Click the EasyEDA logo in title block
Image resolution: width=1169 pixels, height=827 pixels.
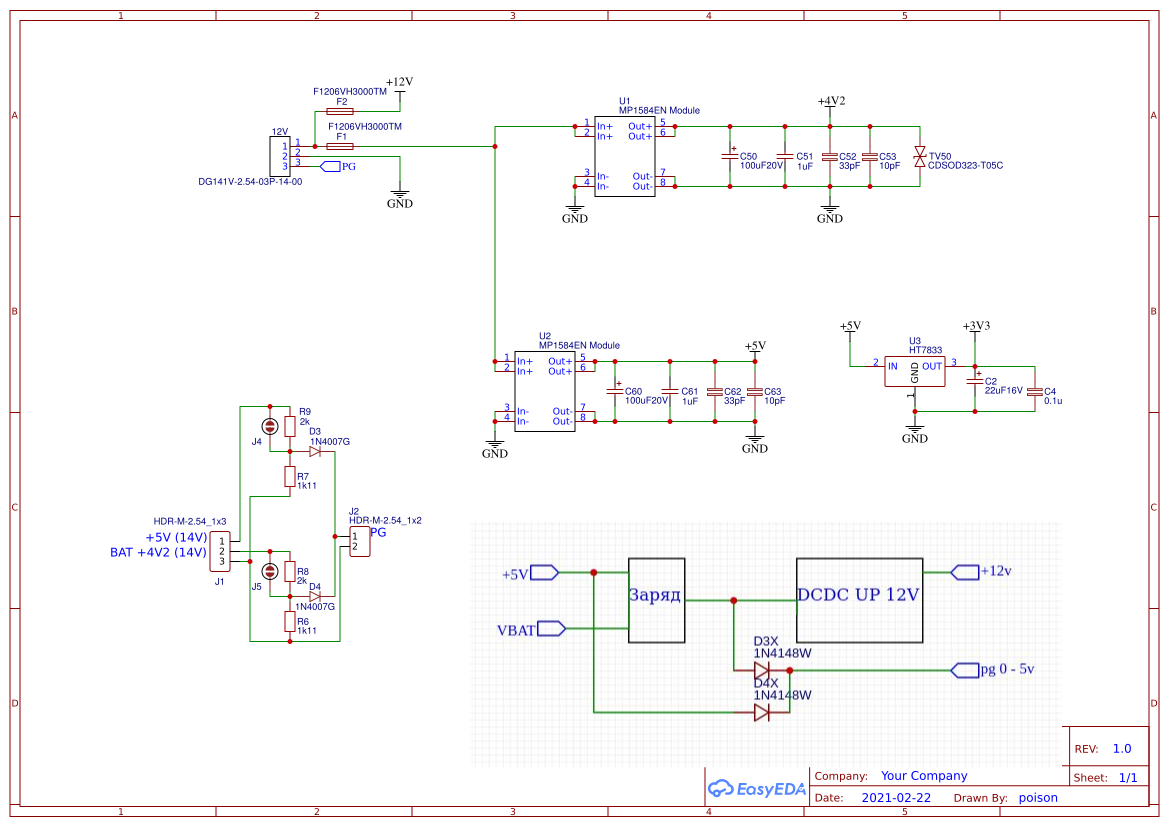click(x=756, y=789)
